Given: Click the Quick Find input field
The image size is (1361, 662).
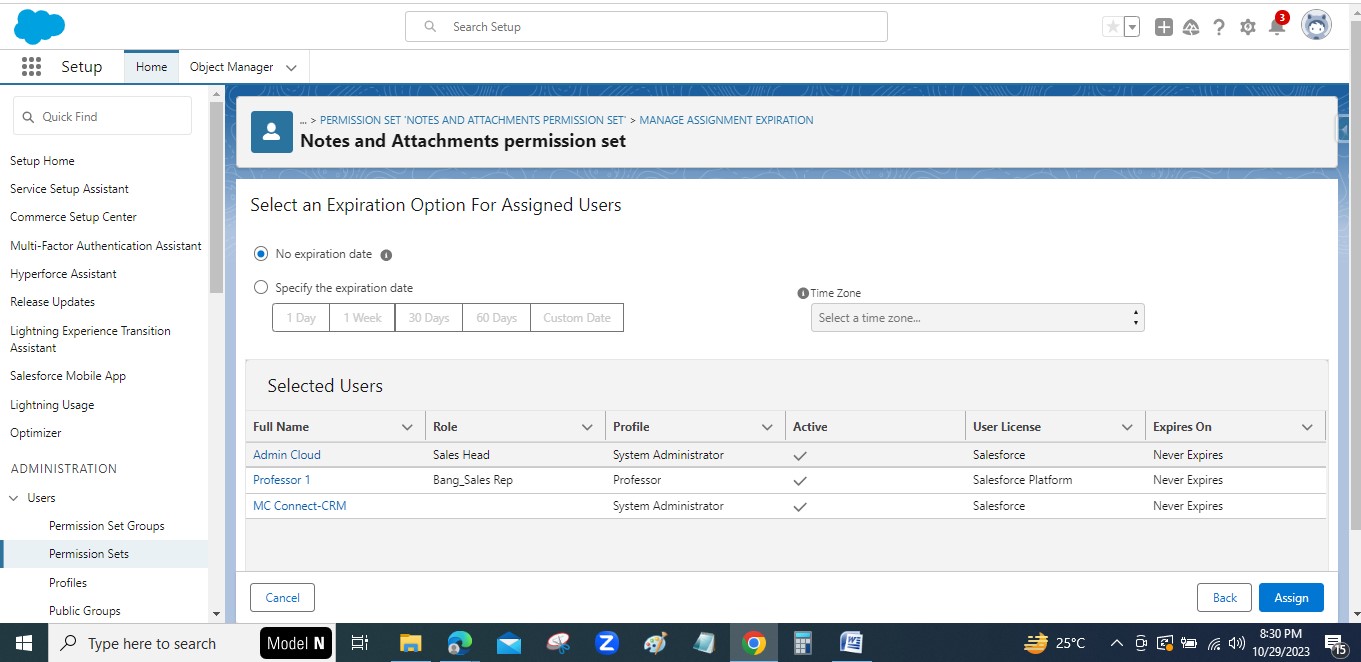Looking at the screenshot, I should pos(102,116).
